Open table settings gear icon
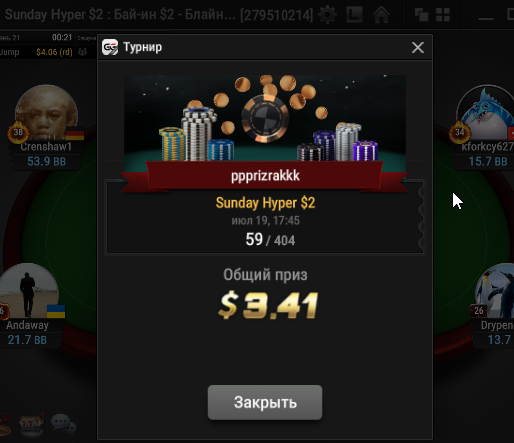This screenshot has width=514, height=443. pos(327,15)
